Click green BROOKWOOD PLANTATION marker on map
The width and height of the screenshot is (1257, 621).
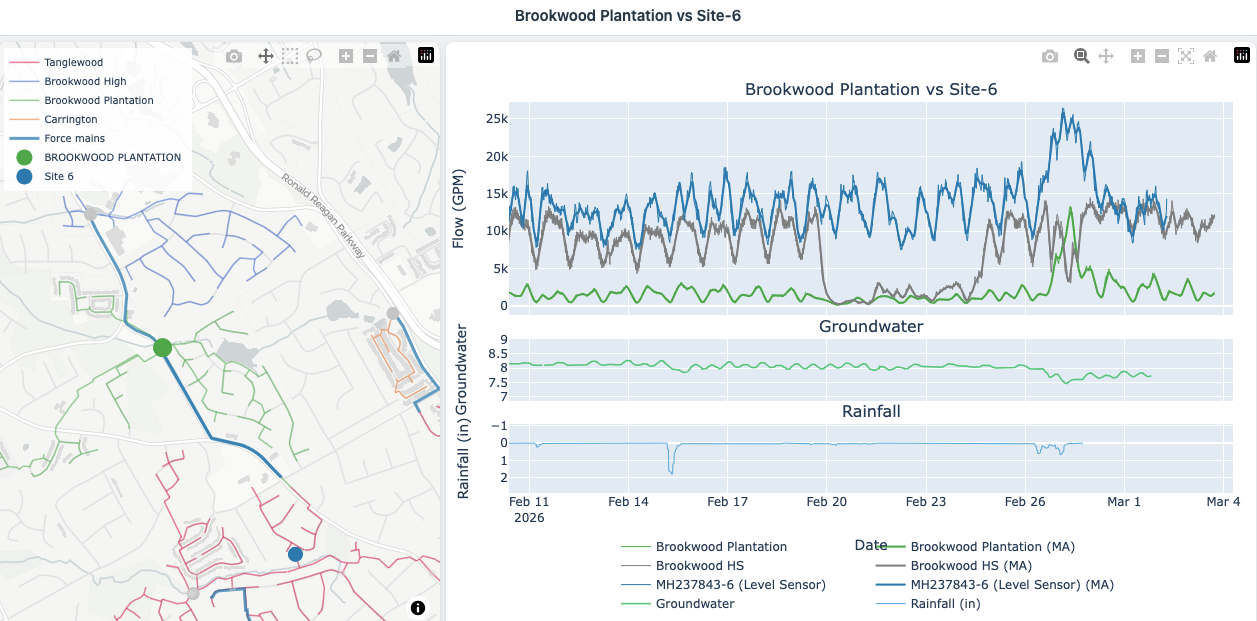click(162, 347)
